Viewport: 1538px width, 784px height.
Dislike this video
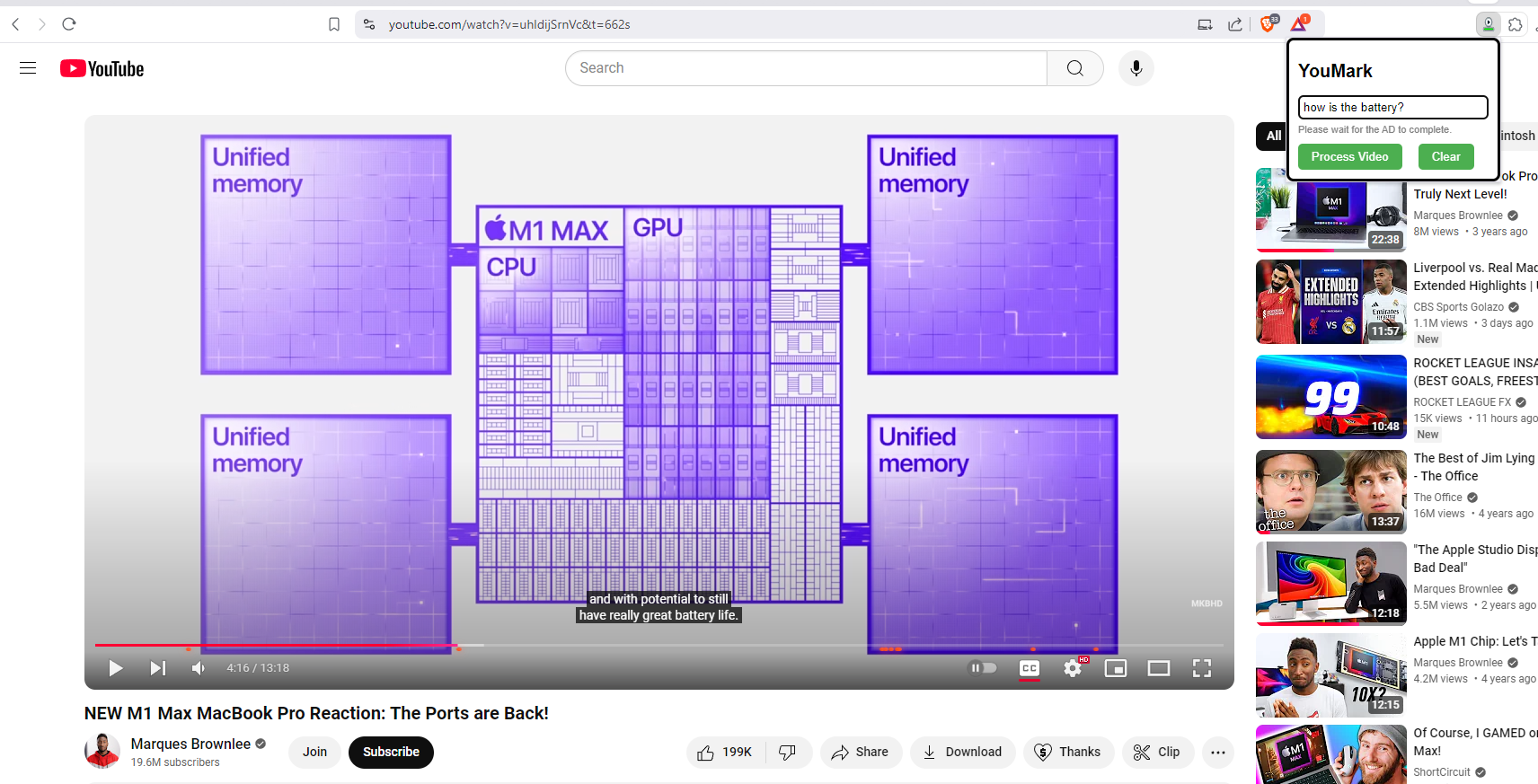[788, 753]
